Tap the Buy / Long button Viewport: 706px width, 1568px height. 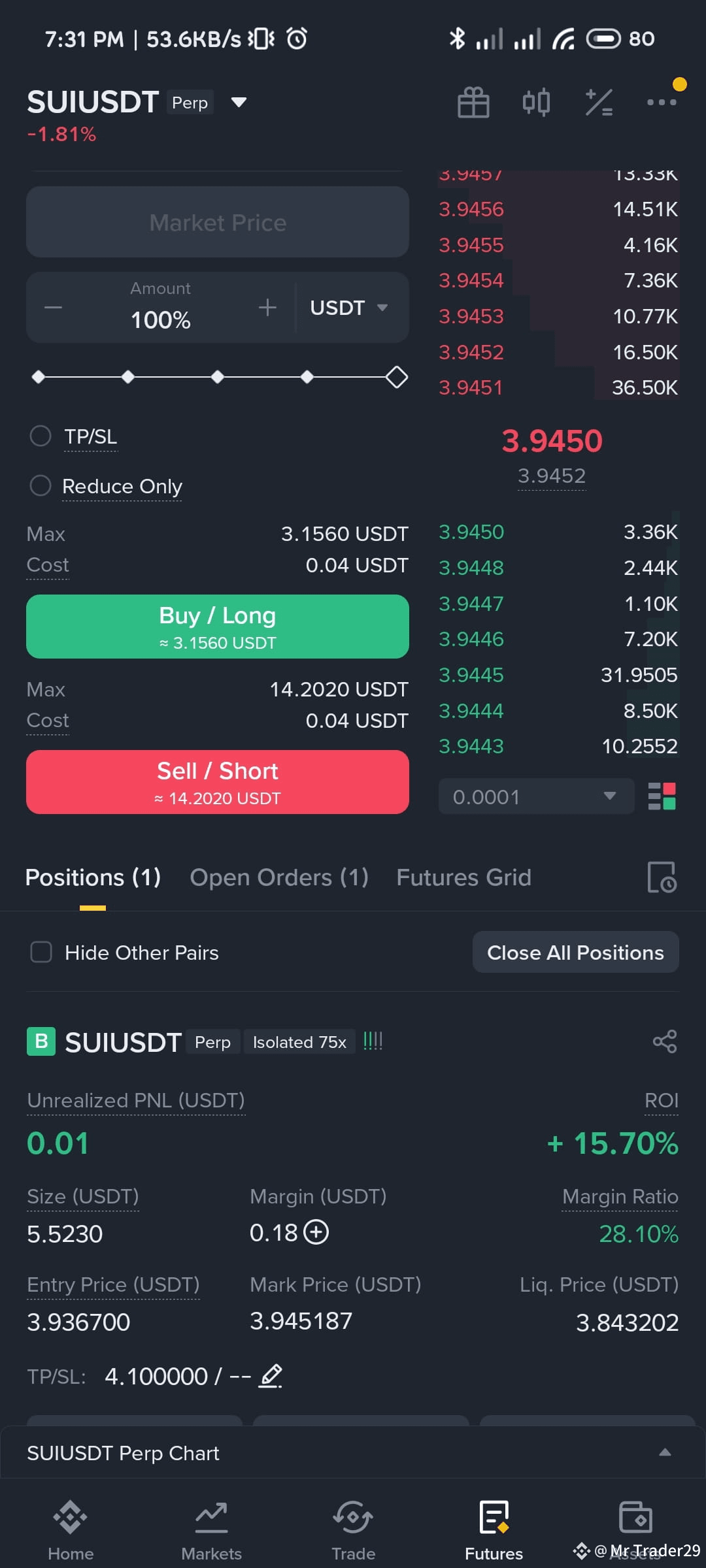point(218,627)
